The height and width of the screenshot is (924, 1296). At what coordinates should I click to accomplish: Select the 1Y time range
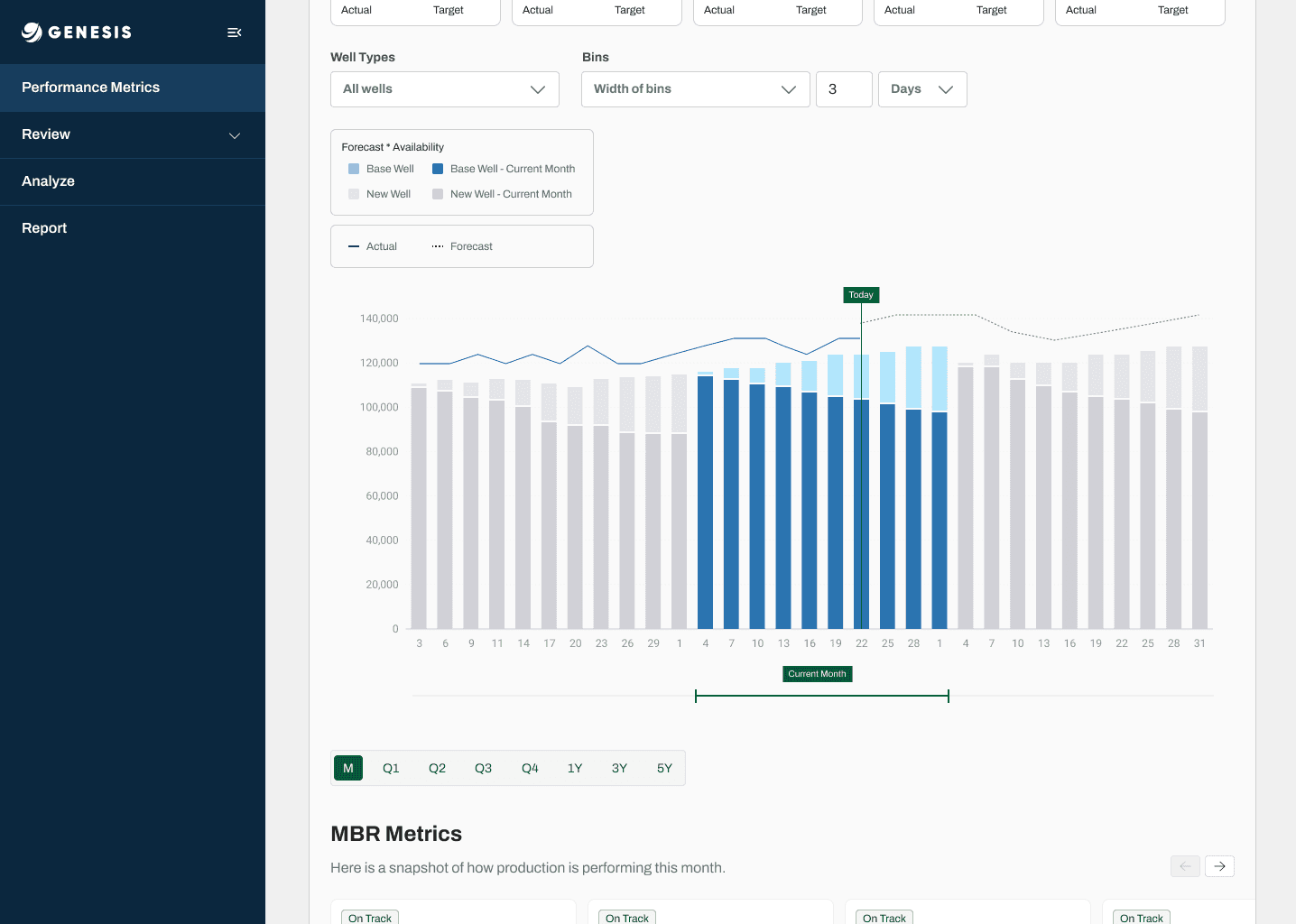tap(575, 768)
